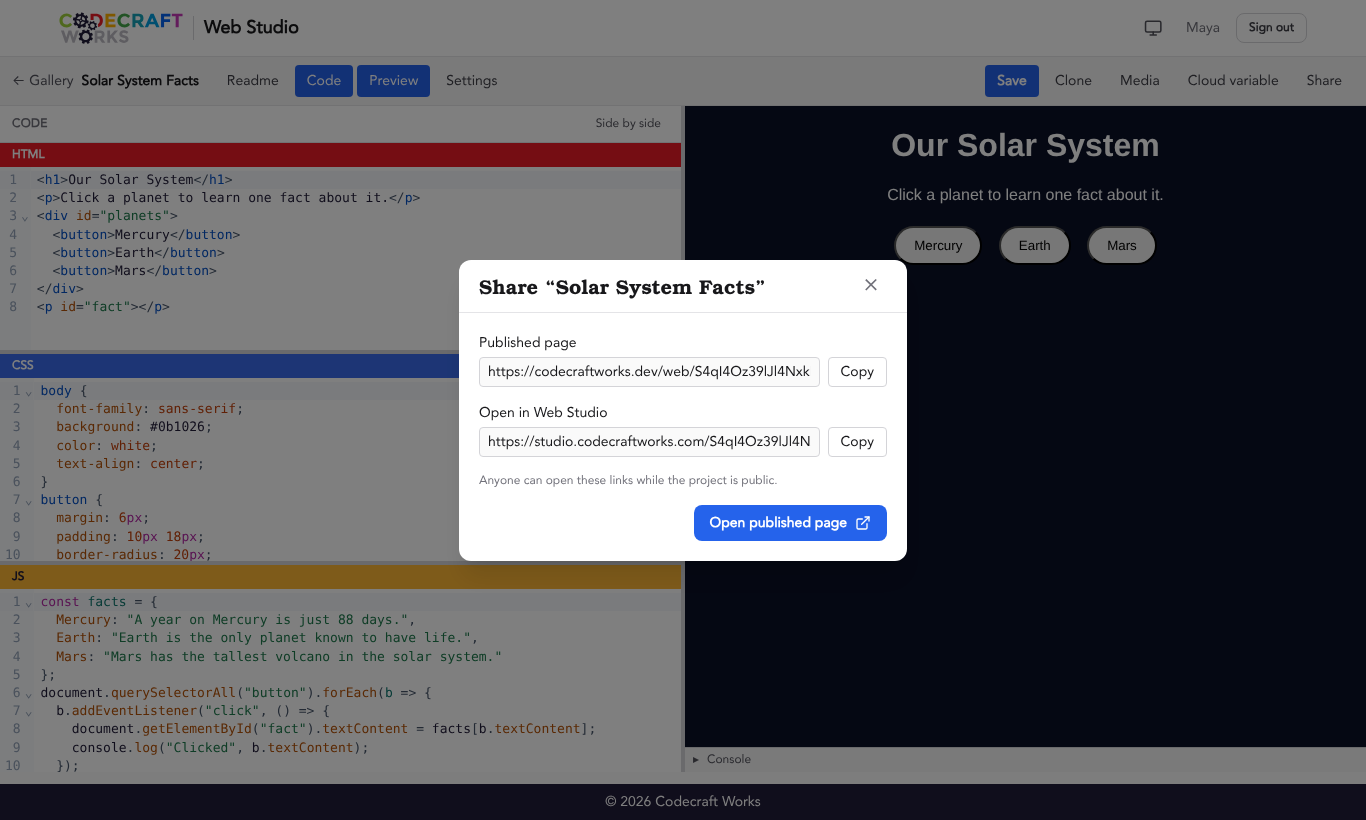Collapse the HTML section header
Viewport: 1366px width, 820px height.
coord(340,154)
